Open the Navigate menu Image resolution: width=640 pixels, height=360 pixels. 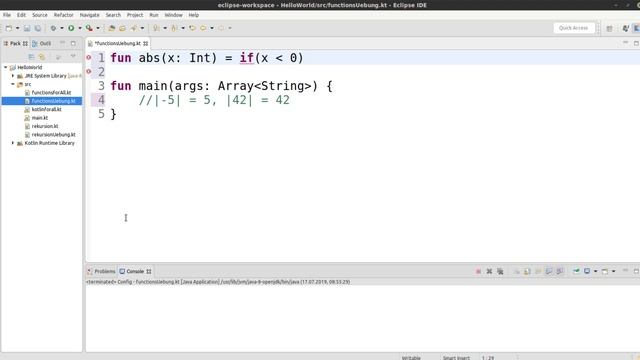pos(89,15)
